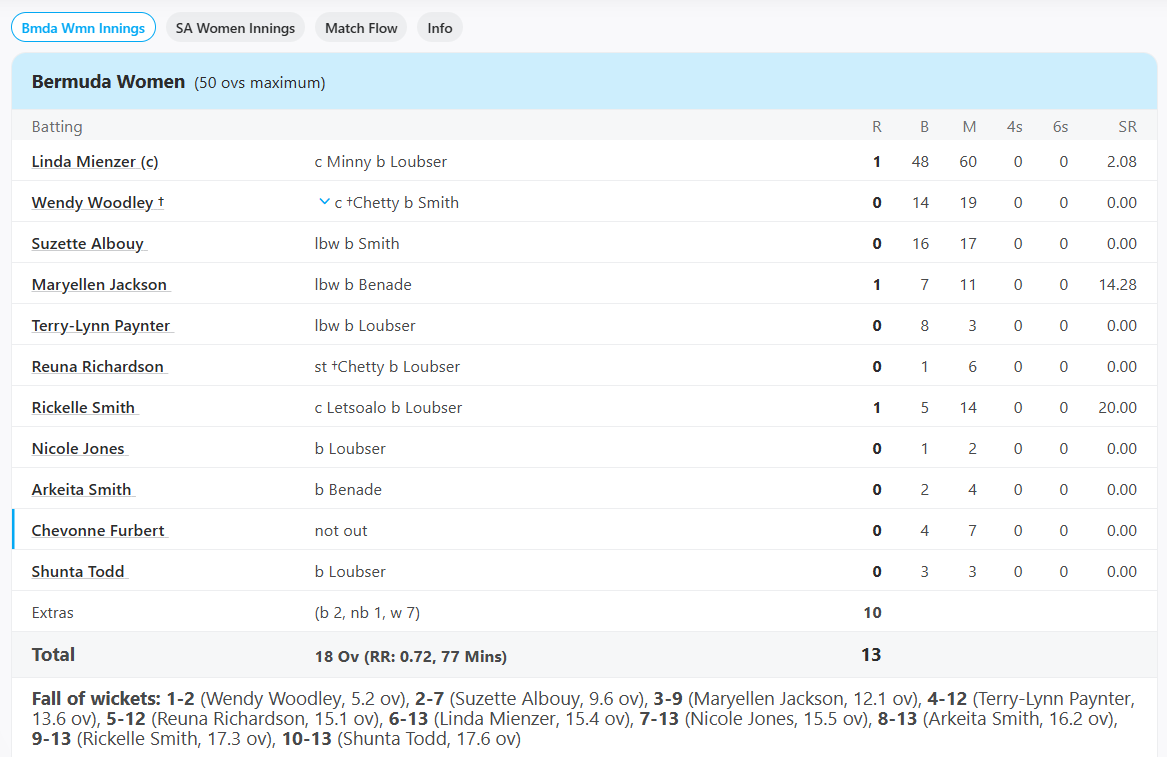This screenshot has width=1167, height=757.
Task: Select 'c †Chetty b Smith' dismissal text
Action: pyautogui.click(x=397, y=202)
